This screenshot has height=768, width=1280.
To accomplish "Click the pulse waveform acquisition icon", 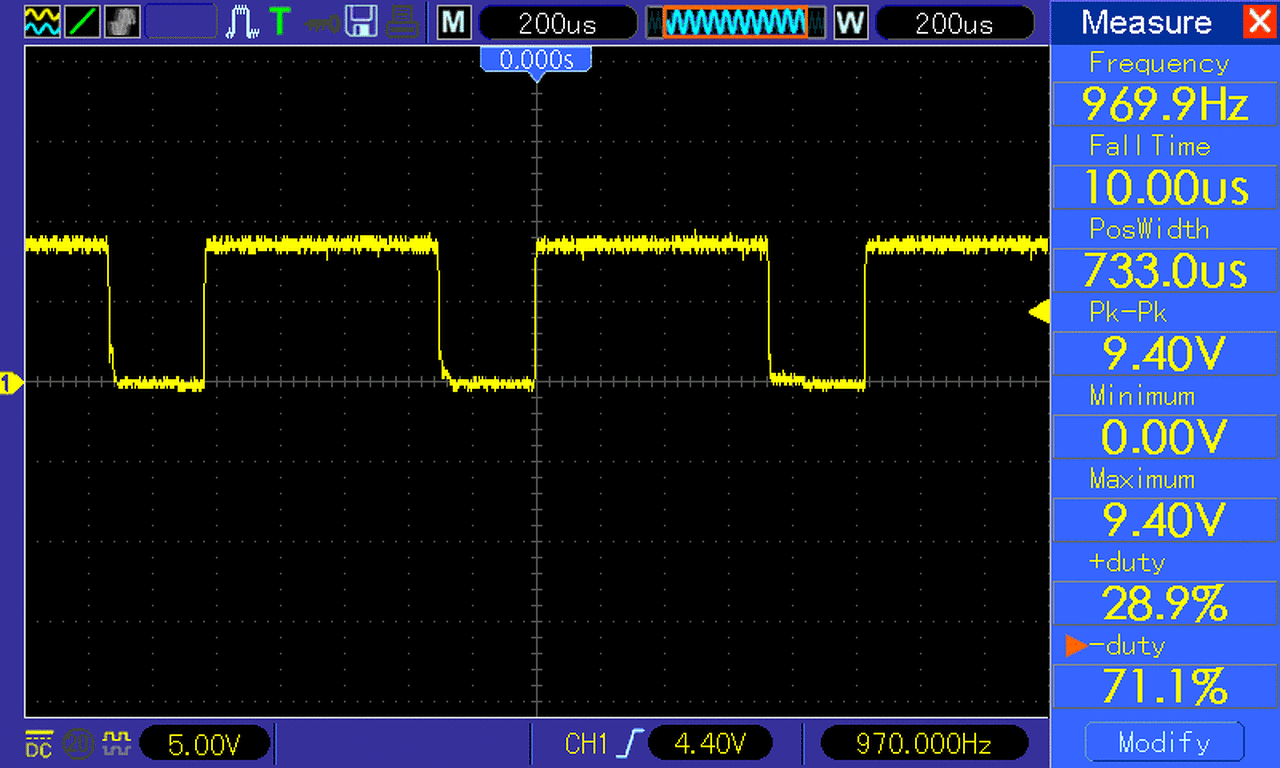I will [243, 21].
